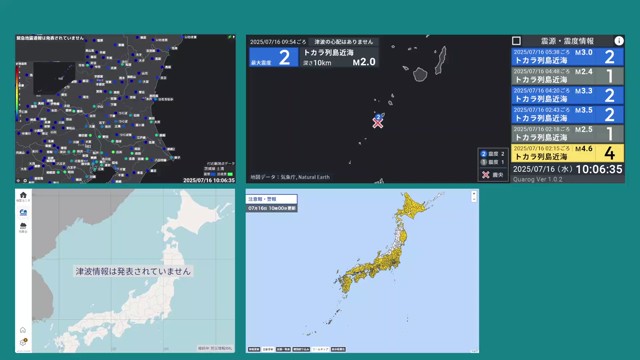The image size is (640, 360).
Task: Click the M2.0 magnitude readout
Action: point(364,62)
